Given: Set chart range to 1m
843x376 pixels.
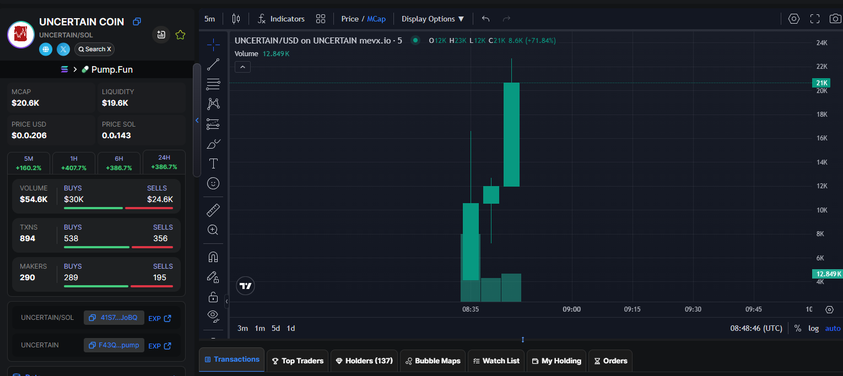Looking at the screenshot, I should 260,328.
